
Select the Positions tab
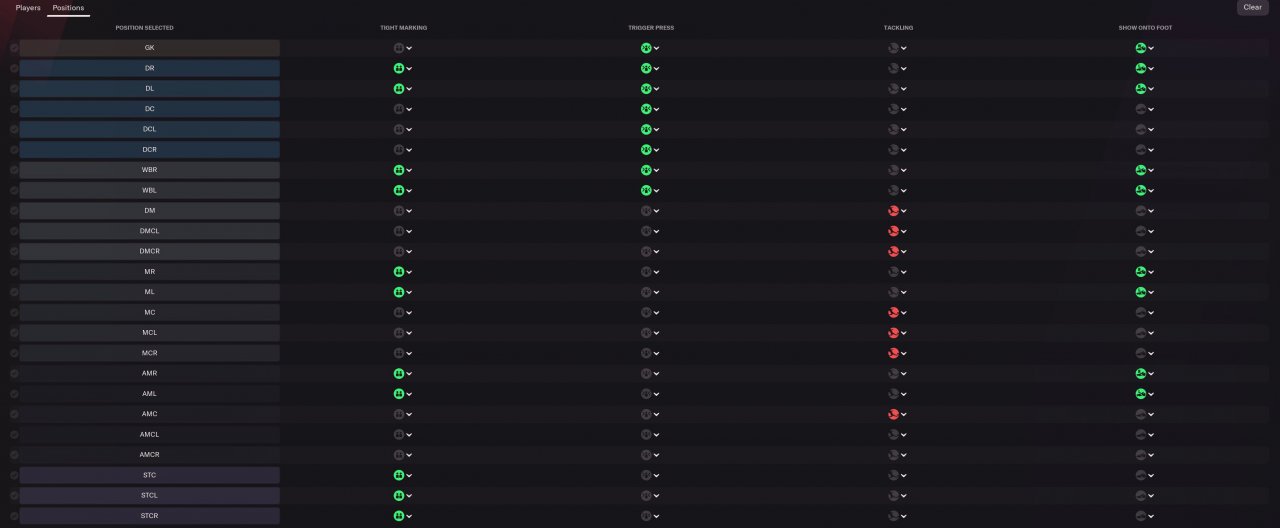tap(68, 8)
